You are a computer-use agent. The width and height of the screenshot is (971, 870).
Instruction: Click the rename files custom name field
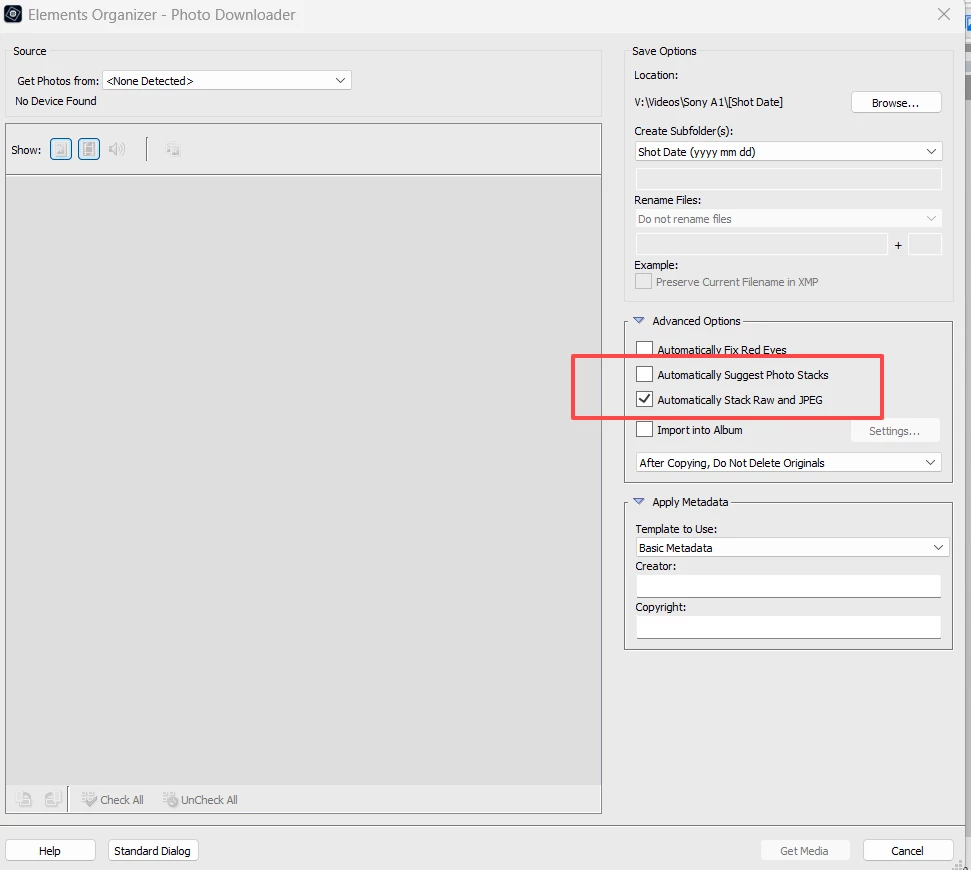[x=762, y=244]
